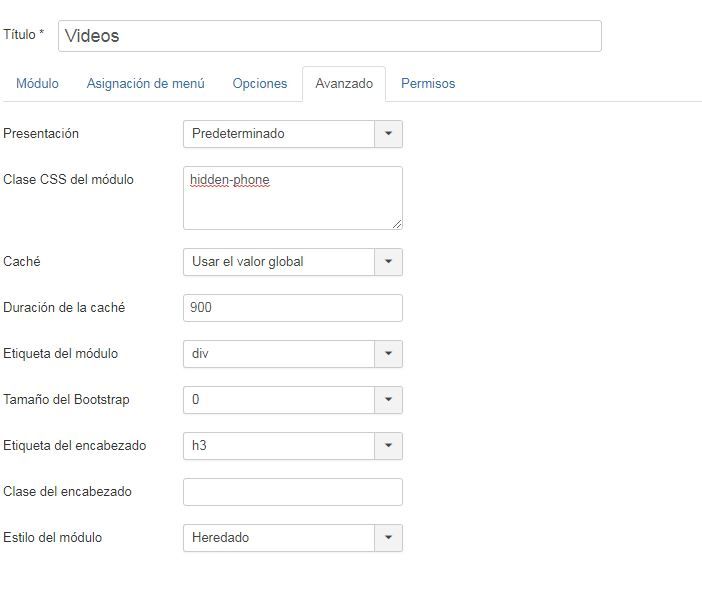Click the Etiqueta del encabezado label
The image size is (702, 592).
coord(74,446)
